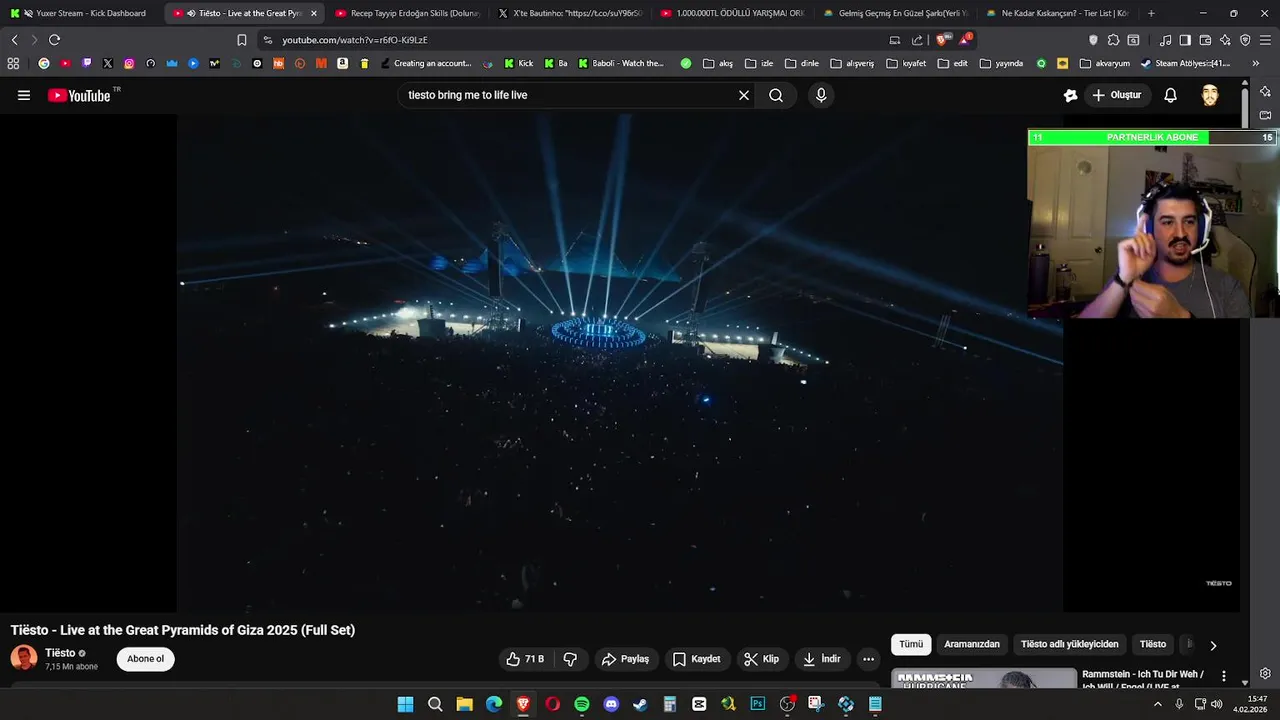Open Creating an account bookmark
Viewport: 1280px width, 720px height.
(x=426, y=63)
